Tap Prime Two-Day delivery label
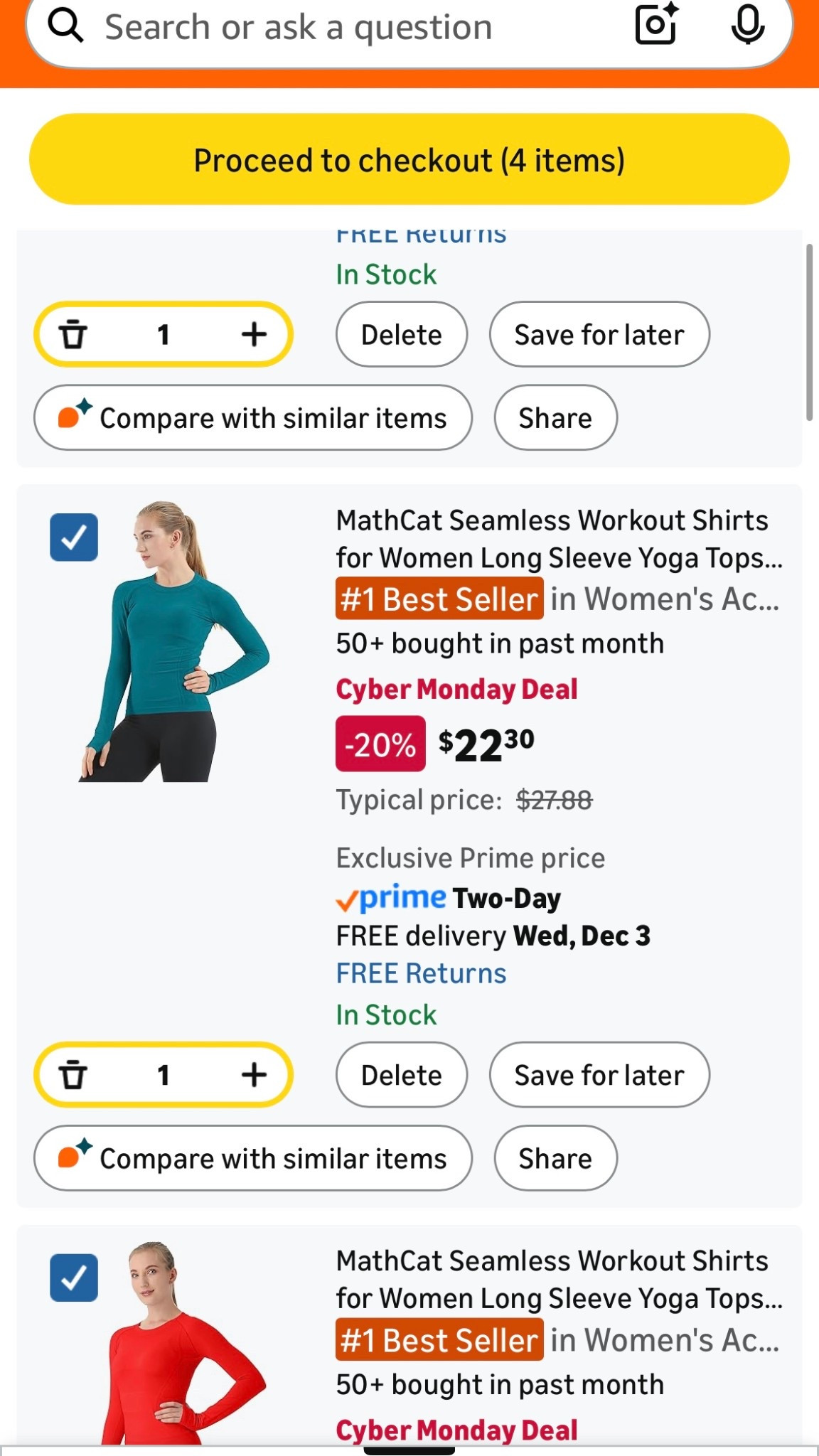The height and width of the screenshot is (1456, 819). [x=448, y=897]
